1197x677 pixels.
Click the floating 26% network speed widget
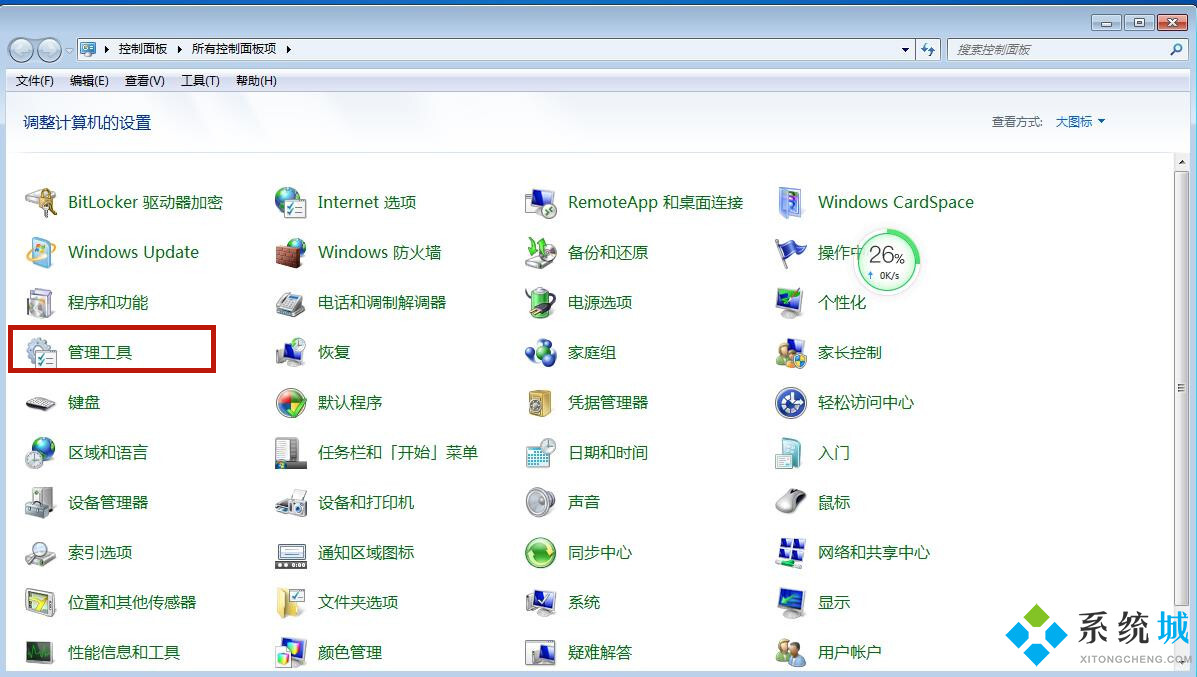click(888, 261)
